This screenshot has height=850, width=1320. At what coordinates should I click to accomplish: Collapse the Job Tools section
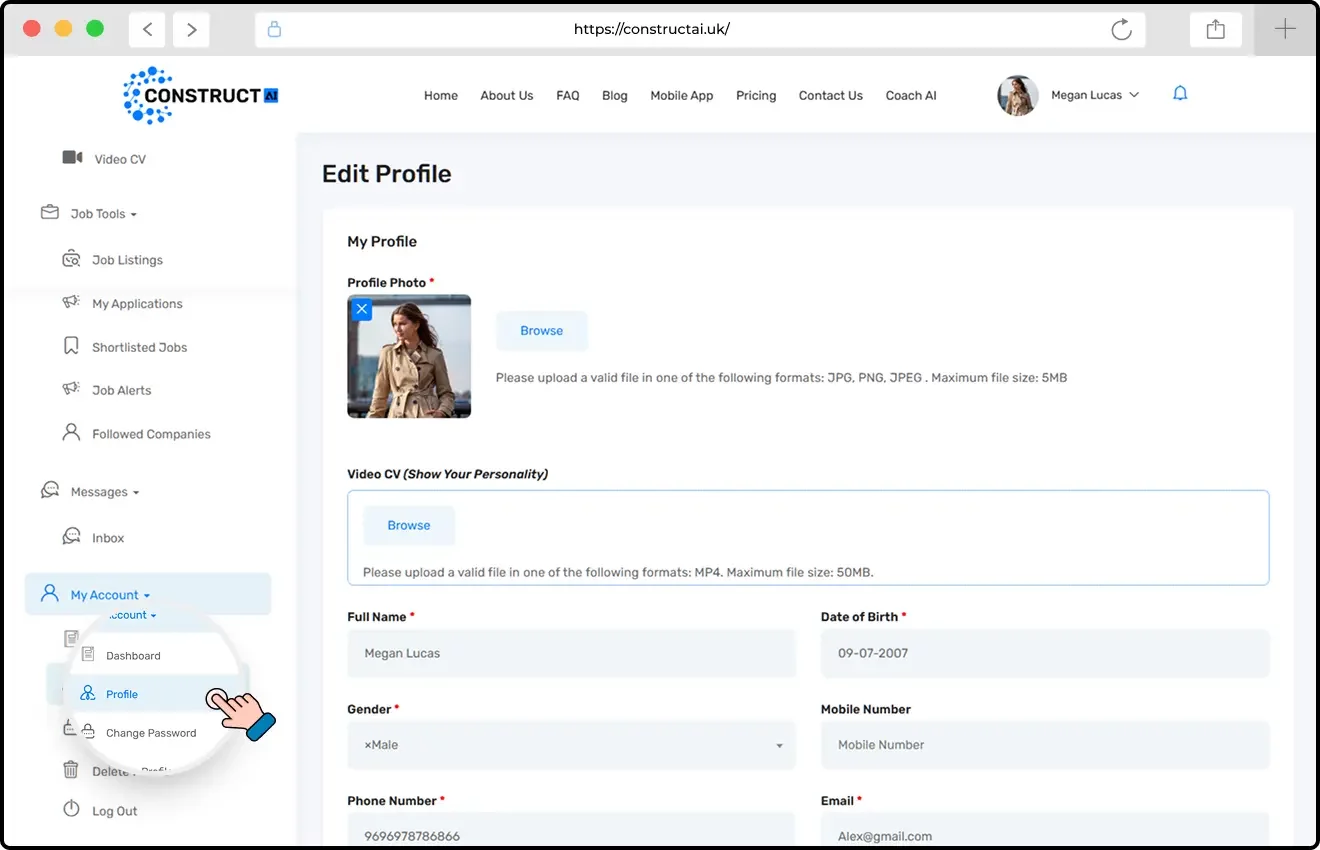(103, 214)
